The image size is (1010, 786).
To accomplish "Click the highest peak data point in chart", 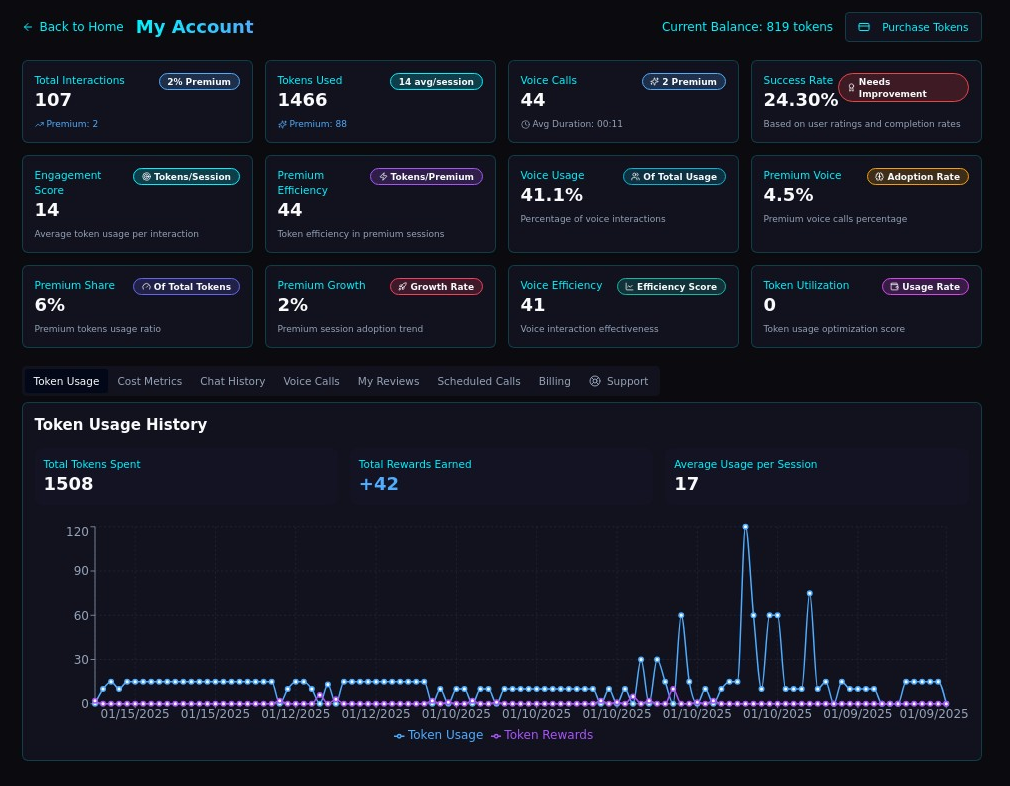I will pos(745,526).
